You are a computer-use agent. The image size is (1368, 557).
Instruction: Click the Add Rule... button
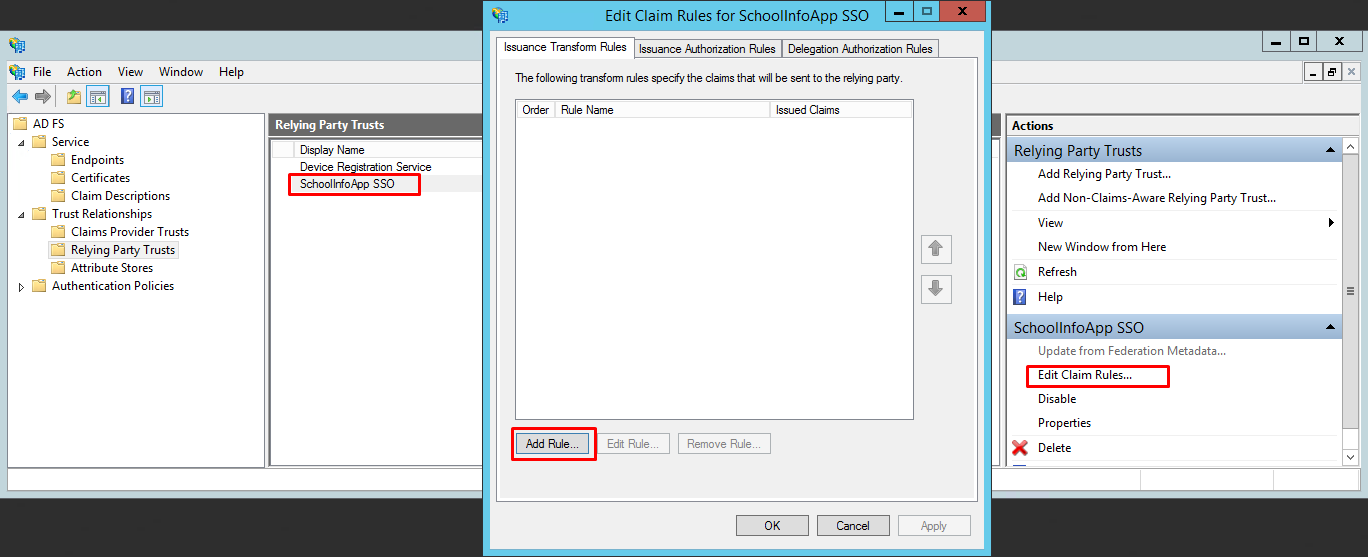click(x=552, y=444)
